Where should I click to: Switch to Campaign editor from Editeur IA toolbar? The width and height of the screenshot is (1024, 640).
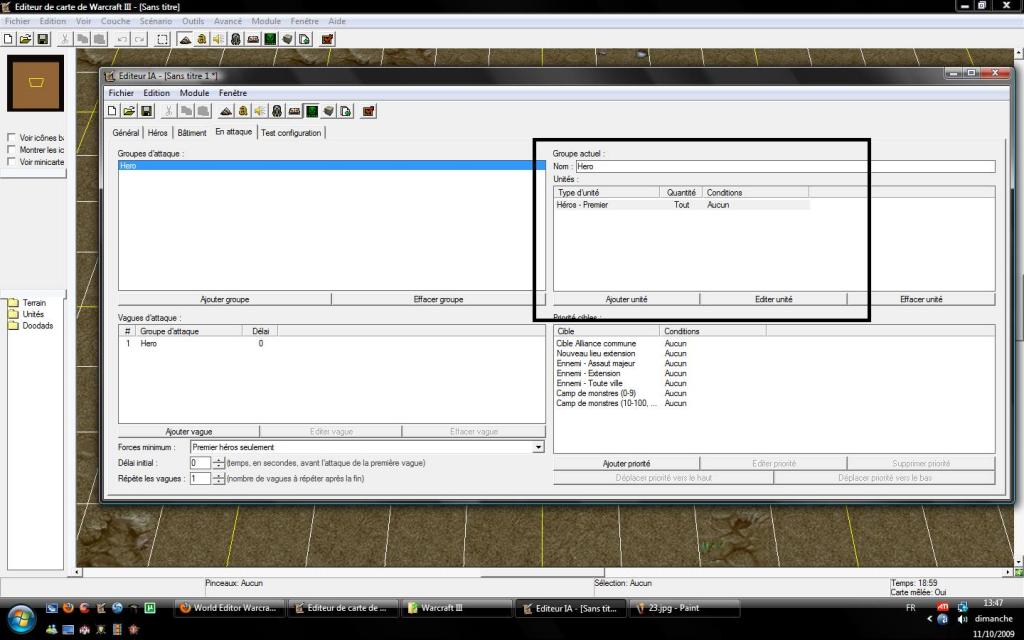coord(295,111)
